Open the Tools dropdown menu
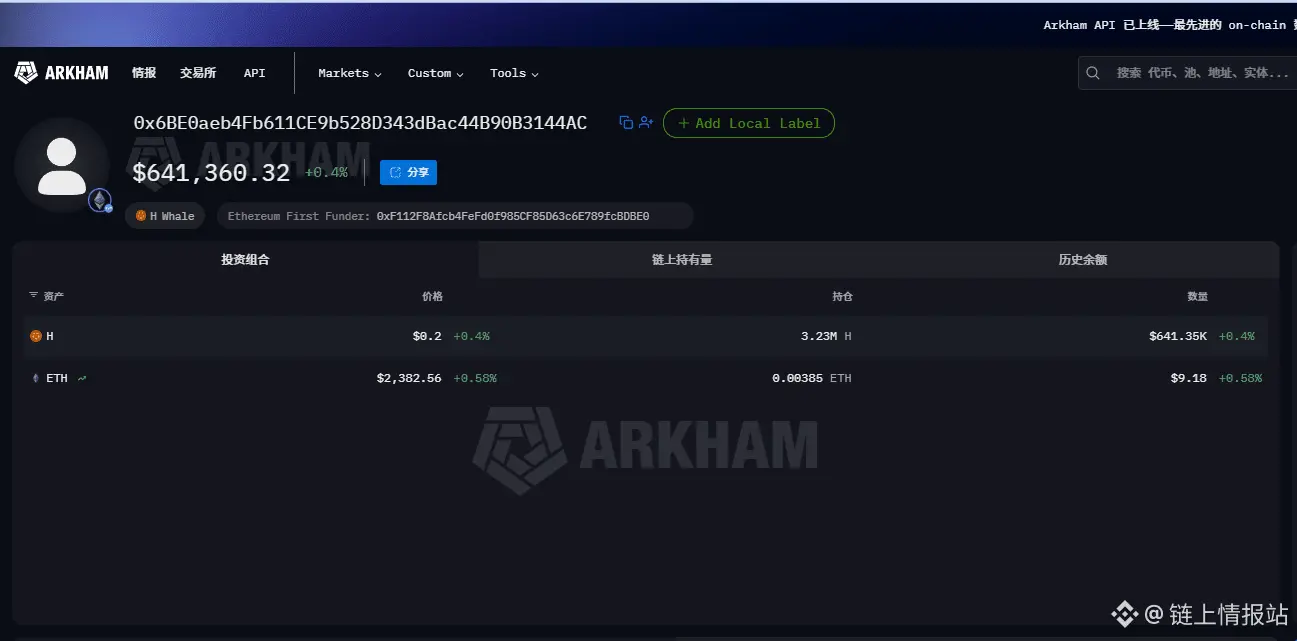The height and width of the screenshot is (641, 1297). (x=514, y=73)
